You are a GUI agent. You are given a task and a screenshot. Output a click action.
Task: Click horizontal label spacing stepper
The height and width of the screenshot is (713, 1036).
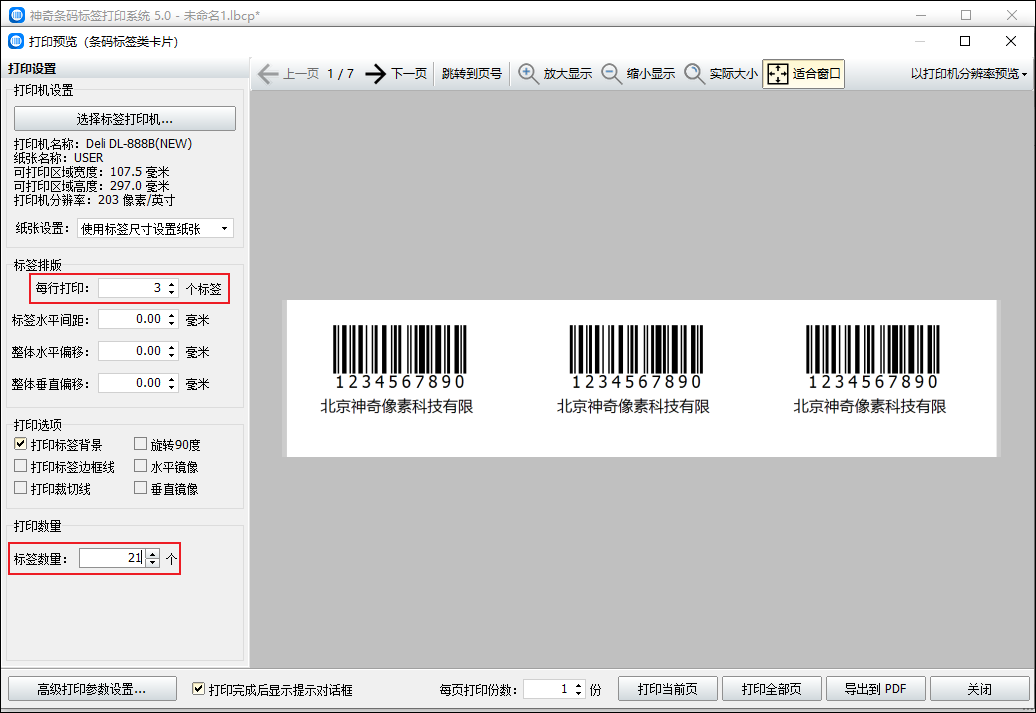click(172, 319)
